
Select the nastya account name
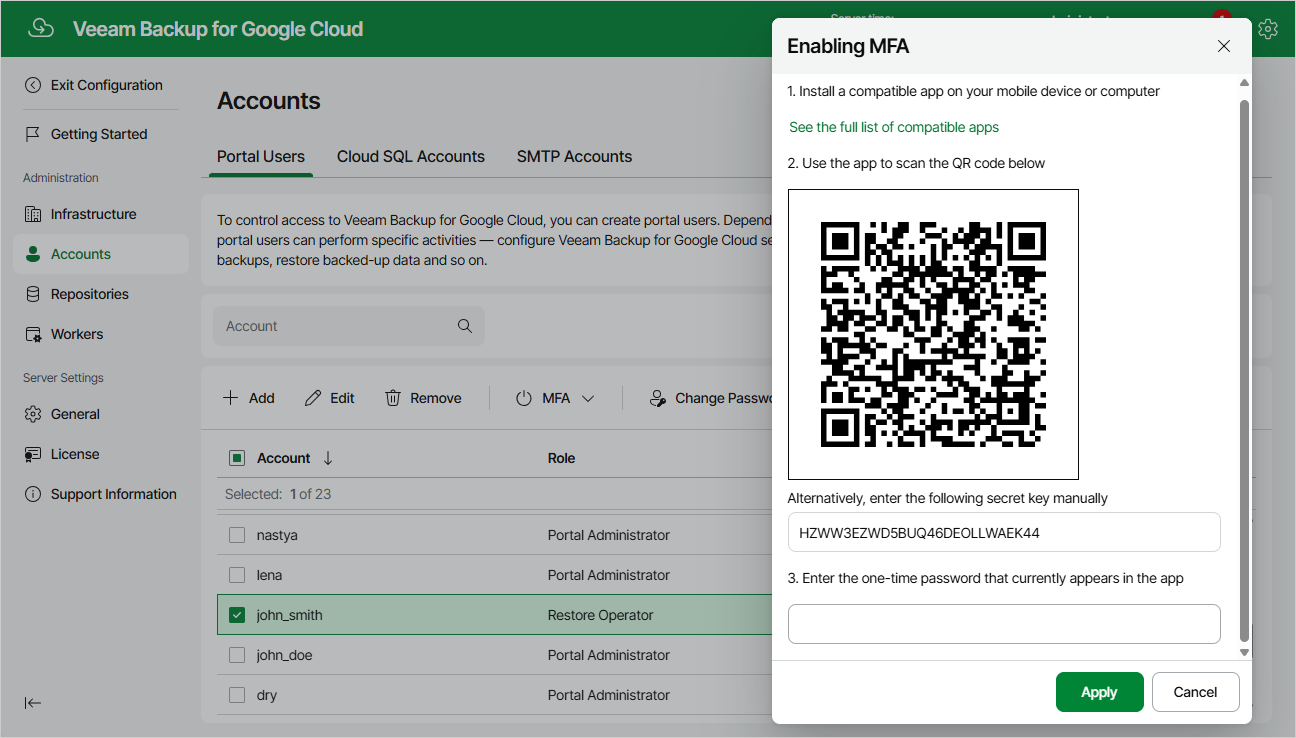pos(277,535)
